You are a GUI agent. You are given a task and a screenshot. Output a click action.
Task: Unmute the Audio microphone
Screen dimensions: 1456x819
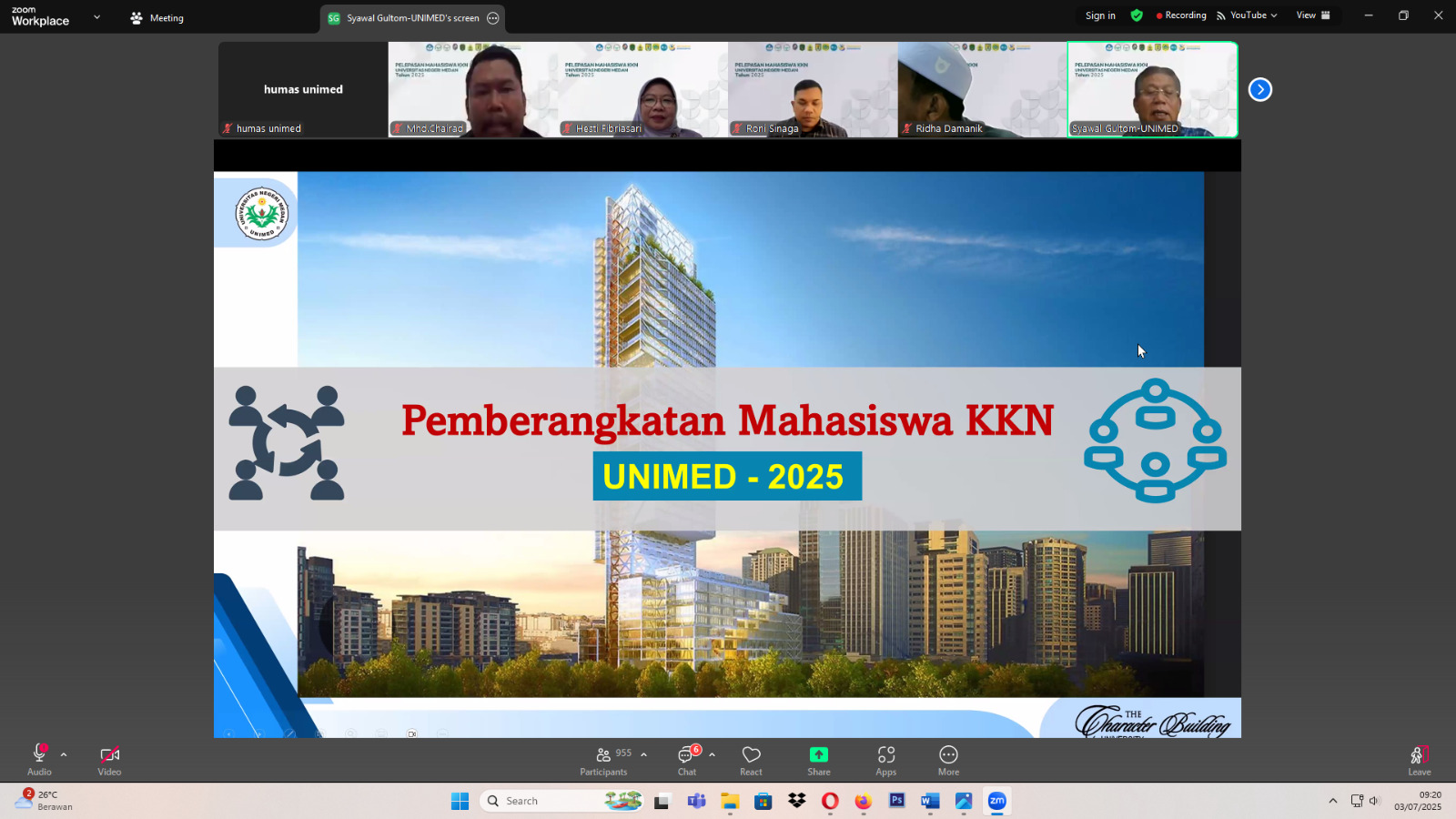coord(39,754)
